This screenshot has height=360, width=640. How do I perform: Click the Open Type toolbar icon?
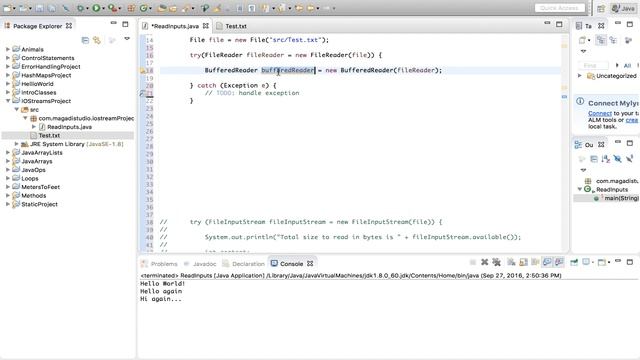point(162,8)
